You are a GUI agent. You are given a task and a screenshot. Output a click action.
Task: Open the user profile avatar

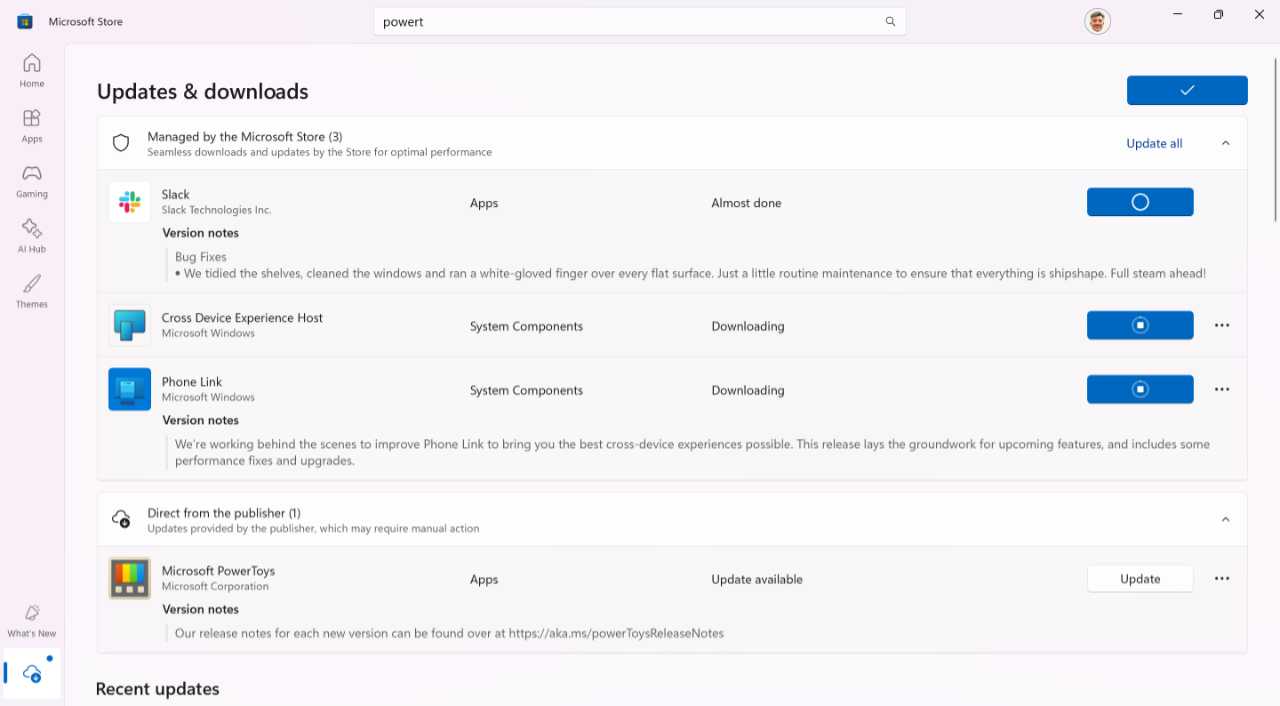click(x=1097, y=21)
